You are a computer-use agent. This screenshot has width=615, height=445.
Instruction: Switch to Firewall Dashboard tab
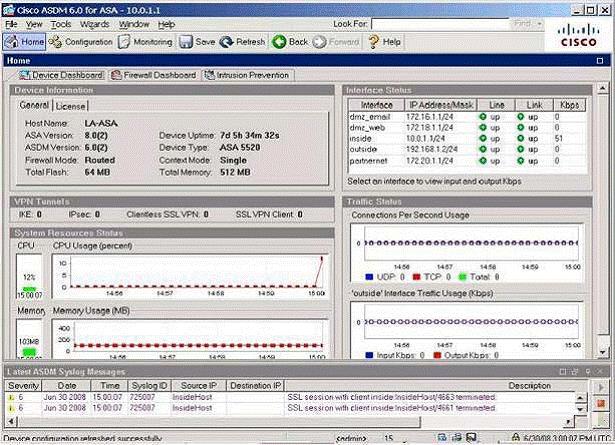click(x=154, y=75)
